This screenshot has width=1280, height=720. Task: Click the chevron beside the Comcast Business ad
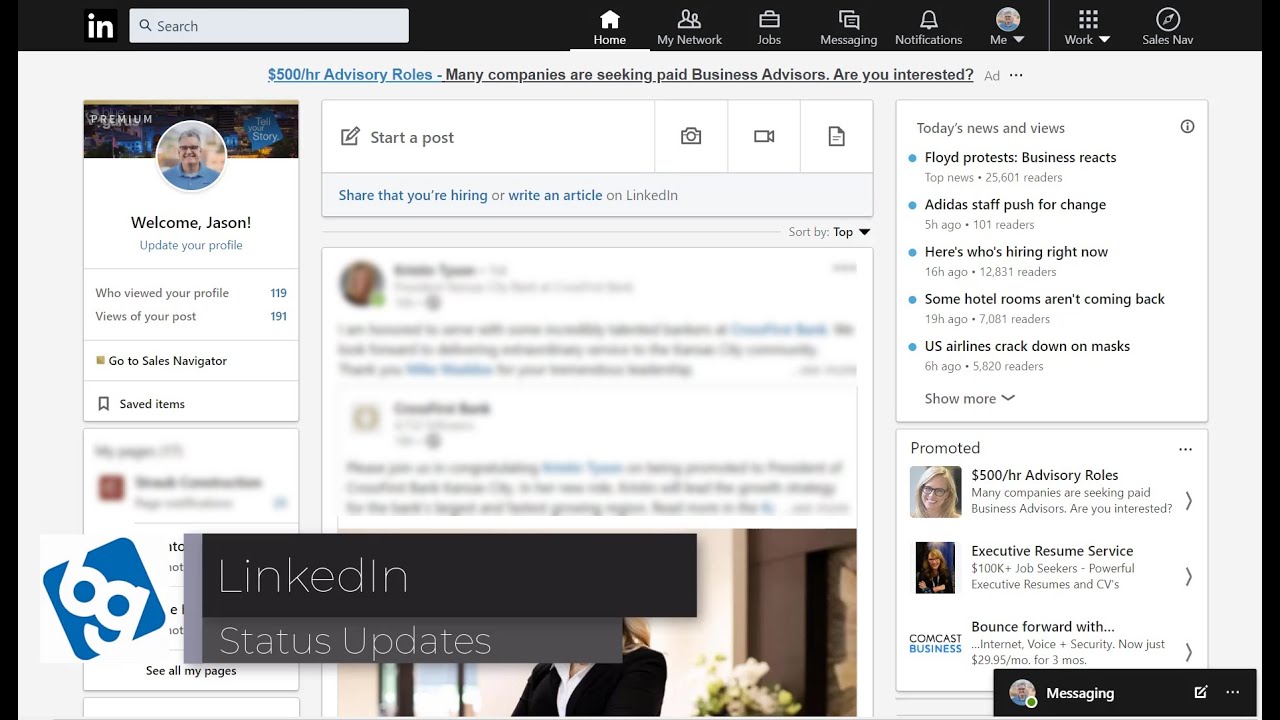click(1188, 652)
